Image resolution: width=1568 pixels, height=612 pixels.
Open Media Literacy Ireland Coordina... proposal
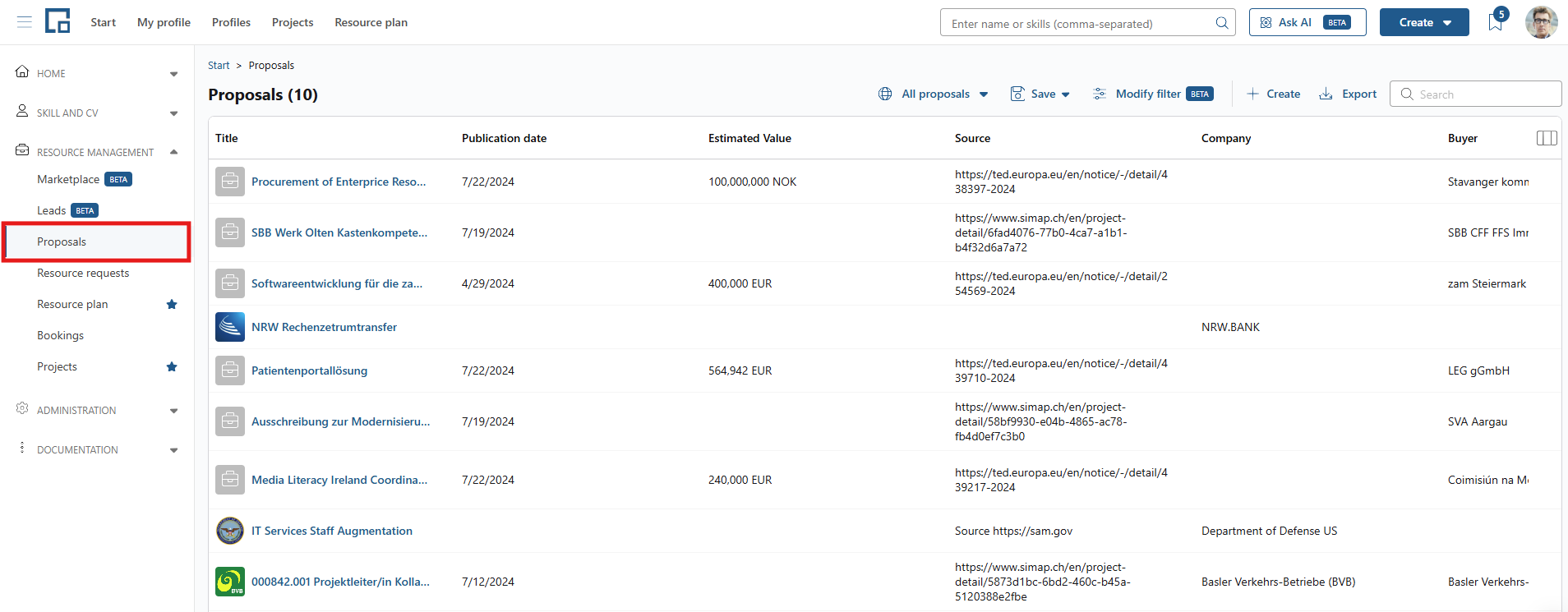(339, 480)
